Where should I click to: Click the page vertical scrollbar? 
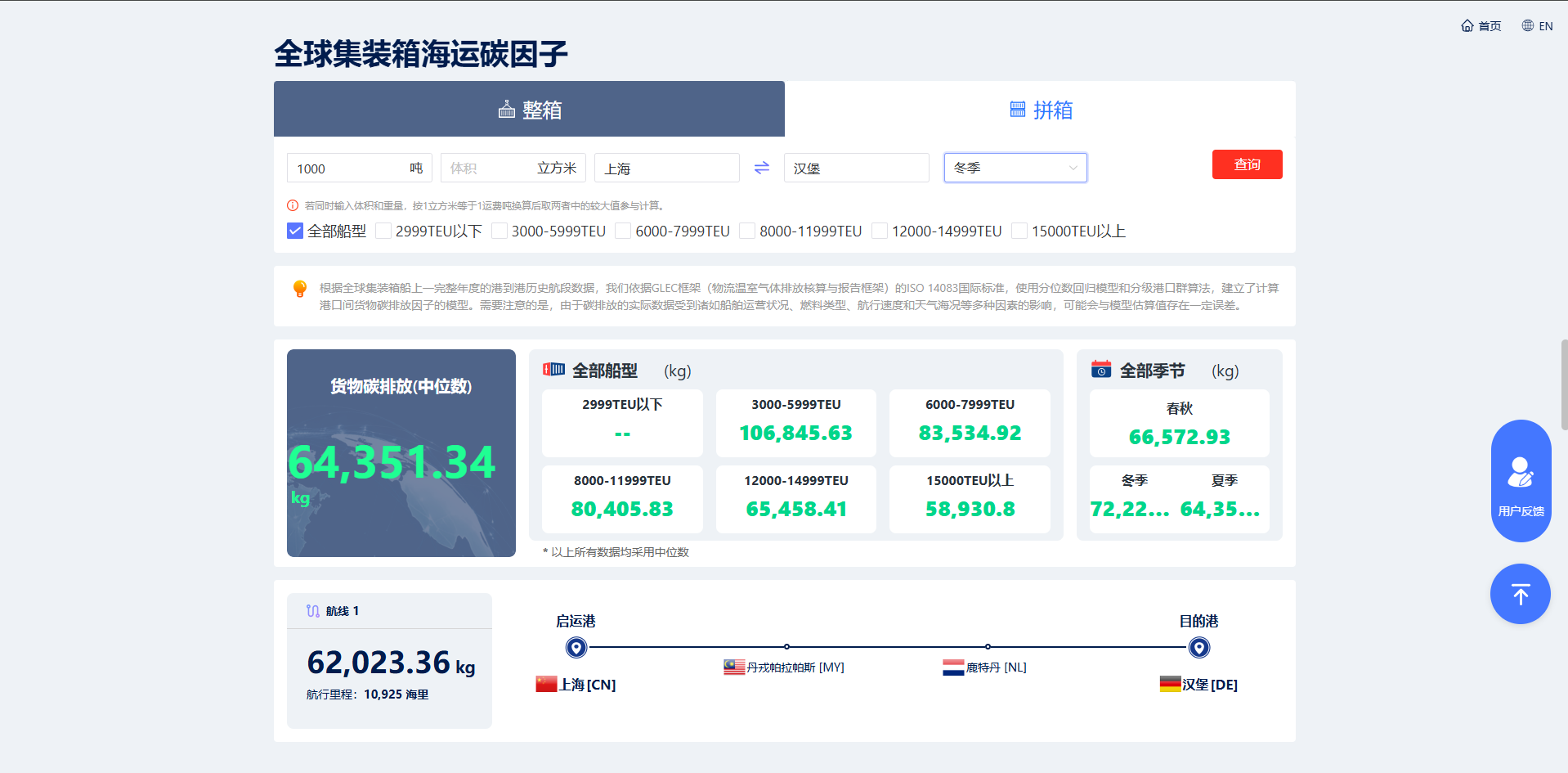[x=1564, y=384]
